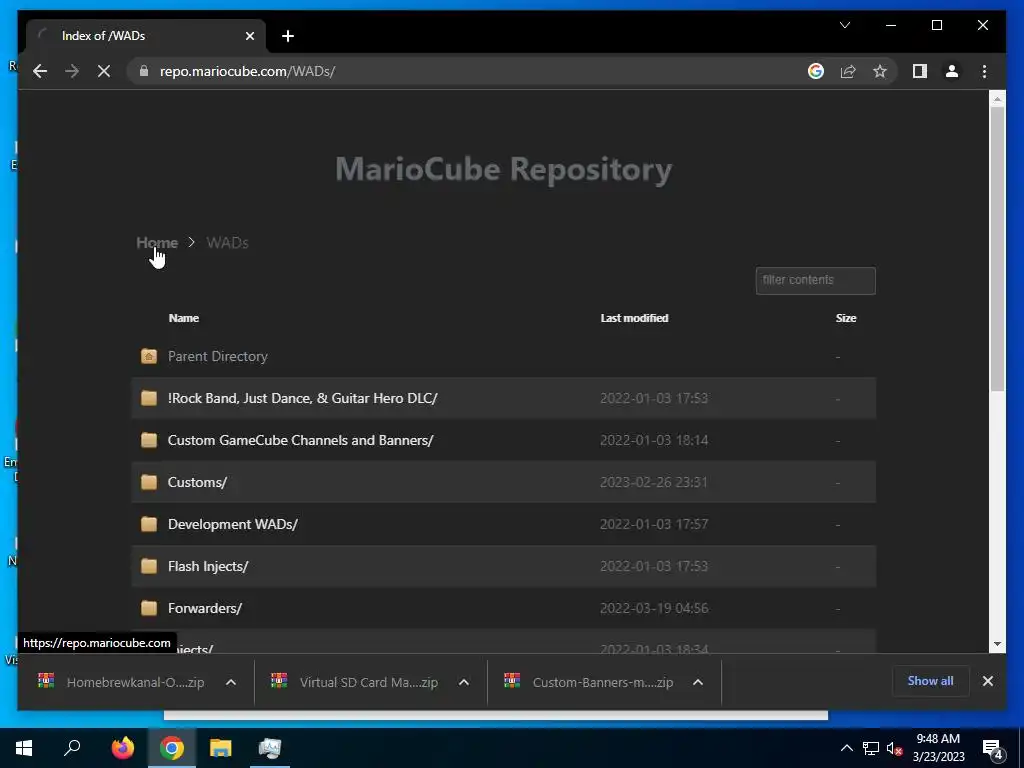The width and height of the screenshot is (1024, 768).
Task: Expand options for Custom-Banners zip download
Action: 697,682
